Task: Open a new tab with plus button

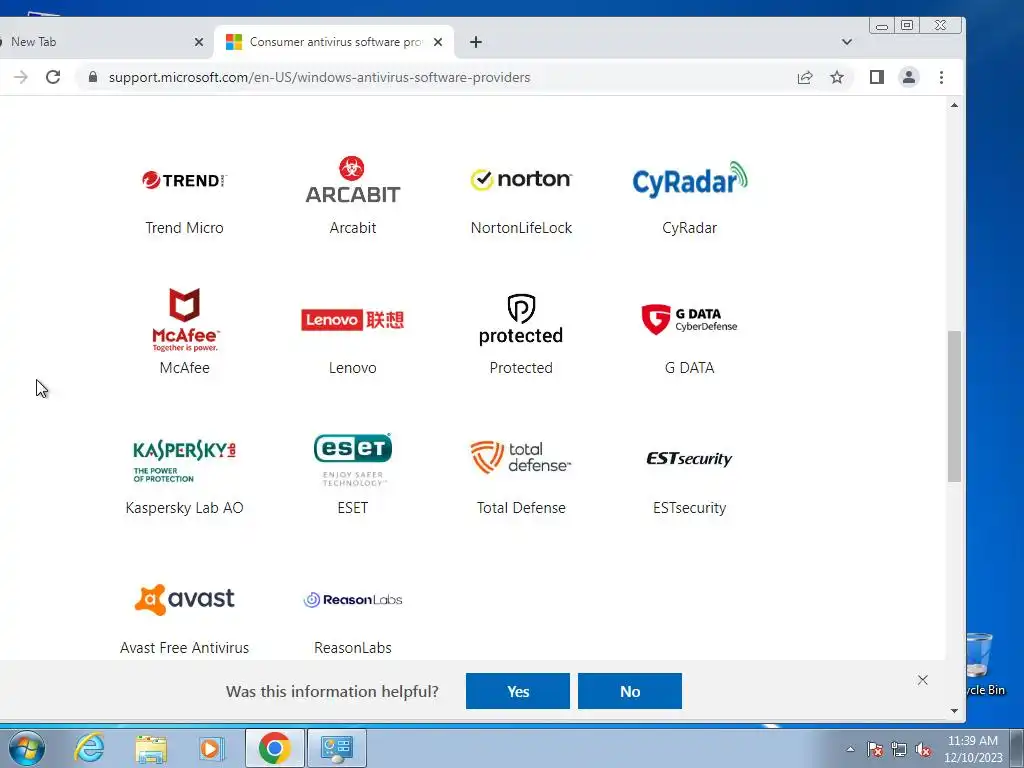Action: pos(476,42)
